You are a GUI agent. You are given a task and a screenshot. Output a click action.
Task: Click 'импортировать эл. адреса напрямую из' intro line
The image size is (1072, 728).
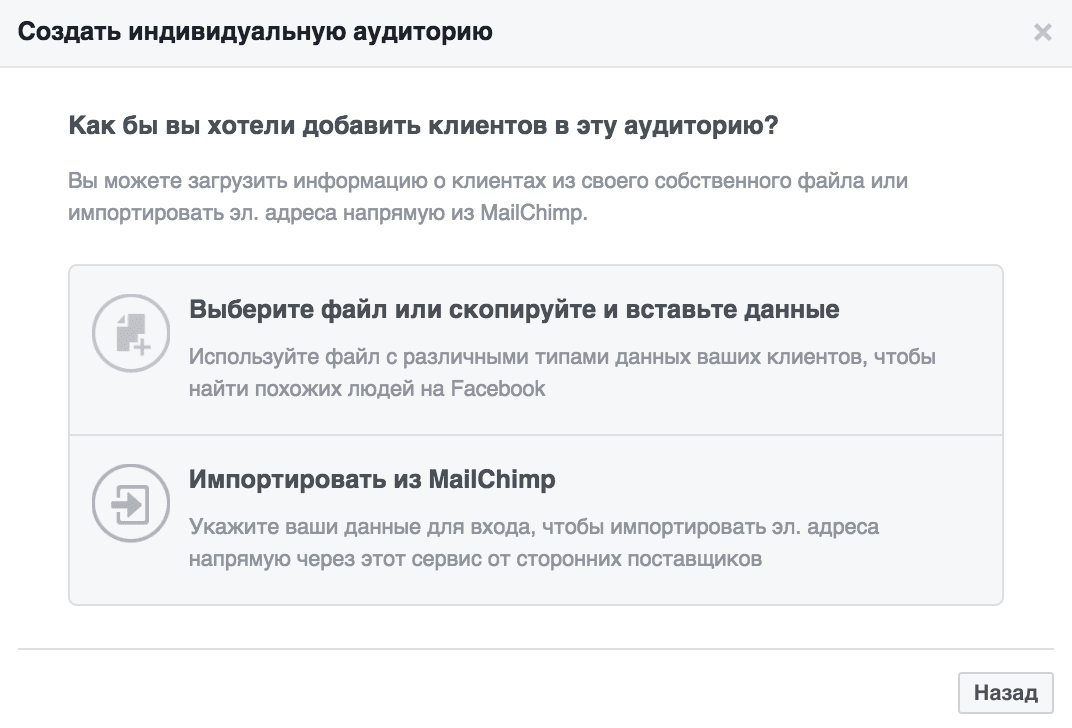(x=271, y=213)
